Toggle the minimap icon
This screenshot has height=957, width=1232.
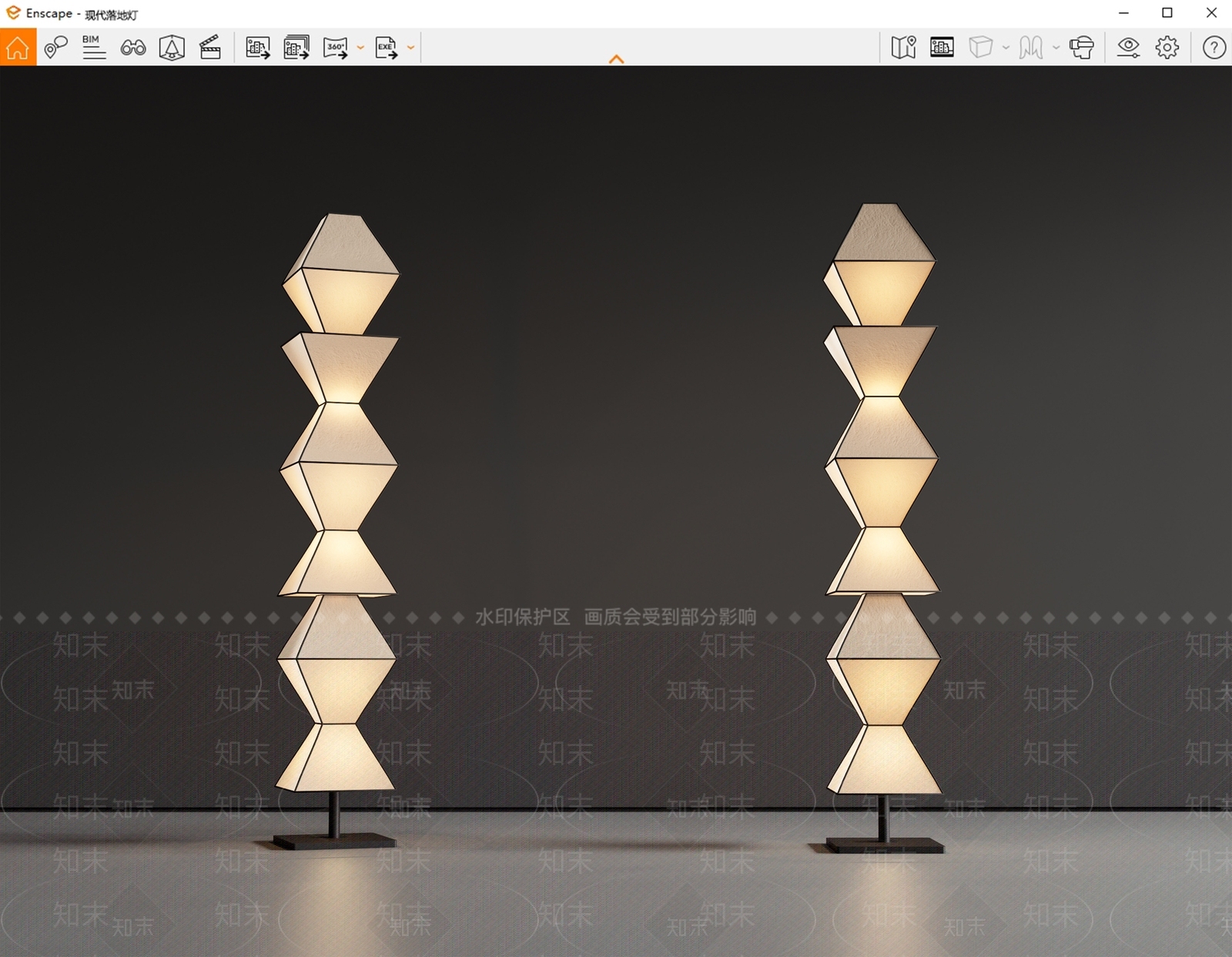click(903, 47)
